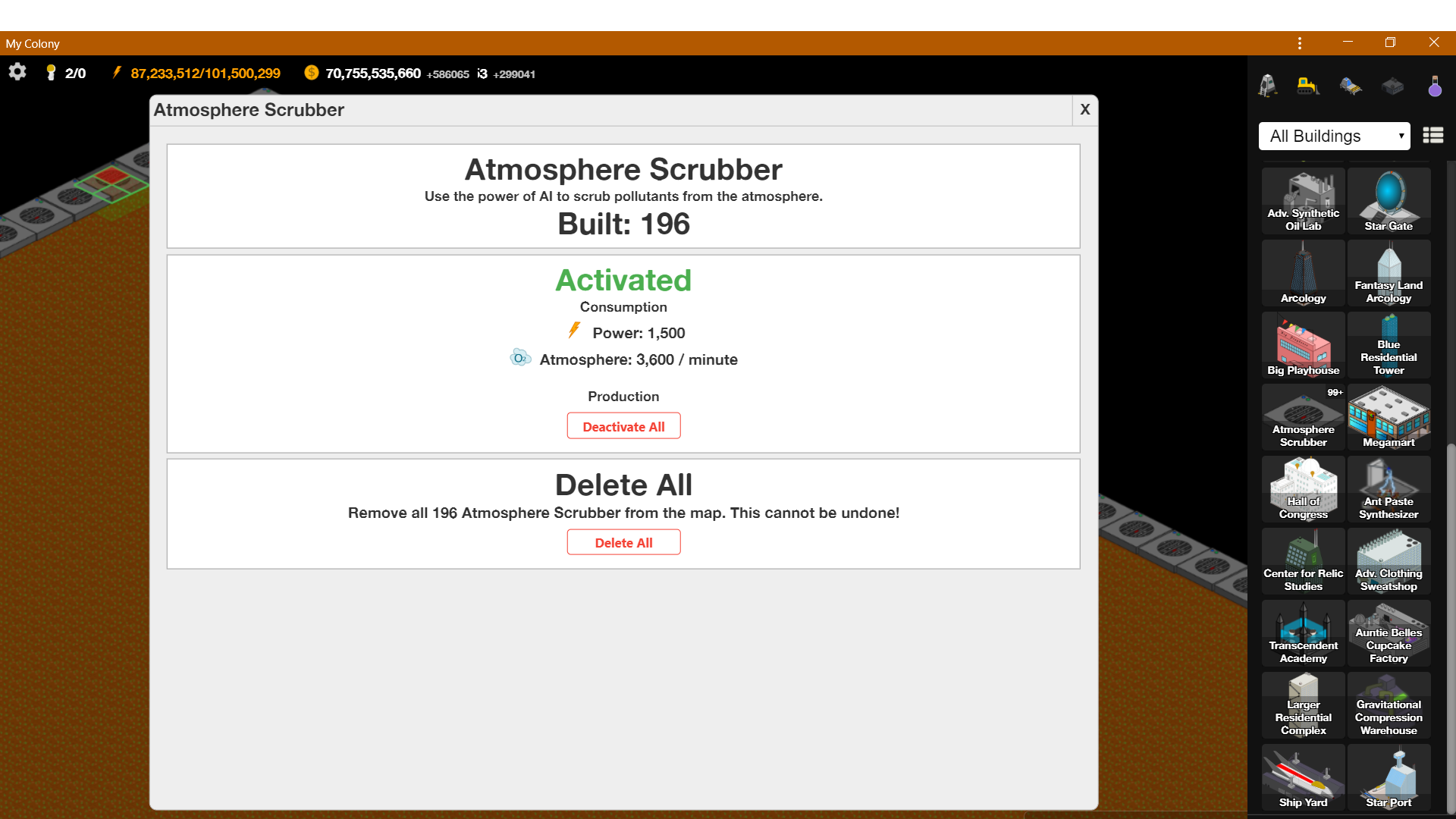Select the Big Playhouse building
1456x819 pixels.
1303,345
